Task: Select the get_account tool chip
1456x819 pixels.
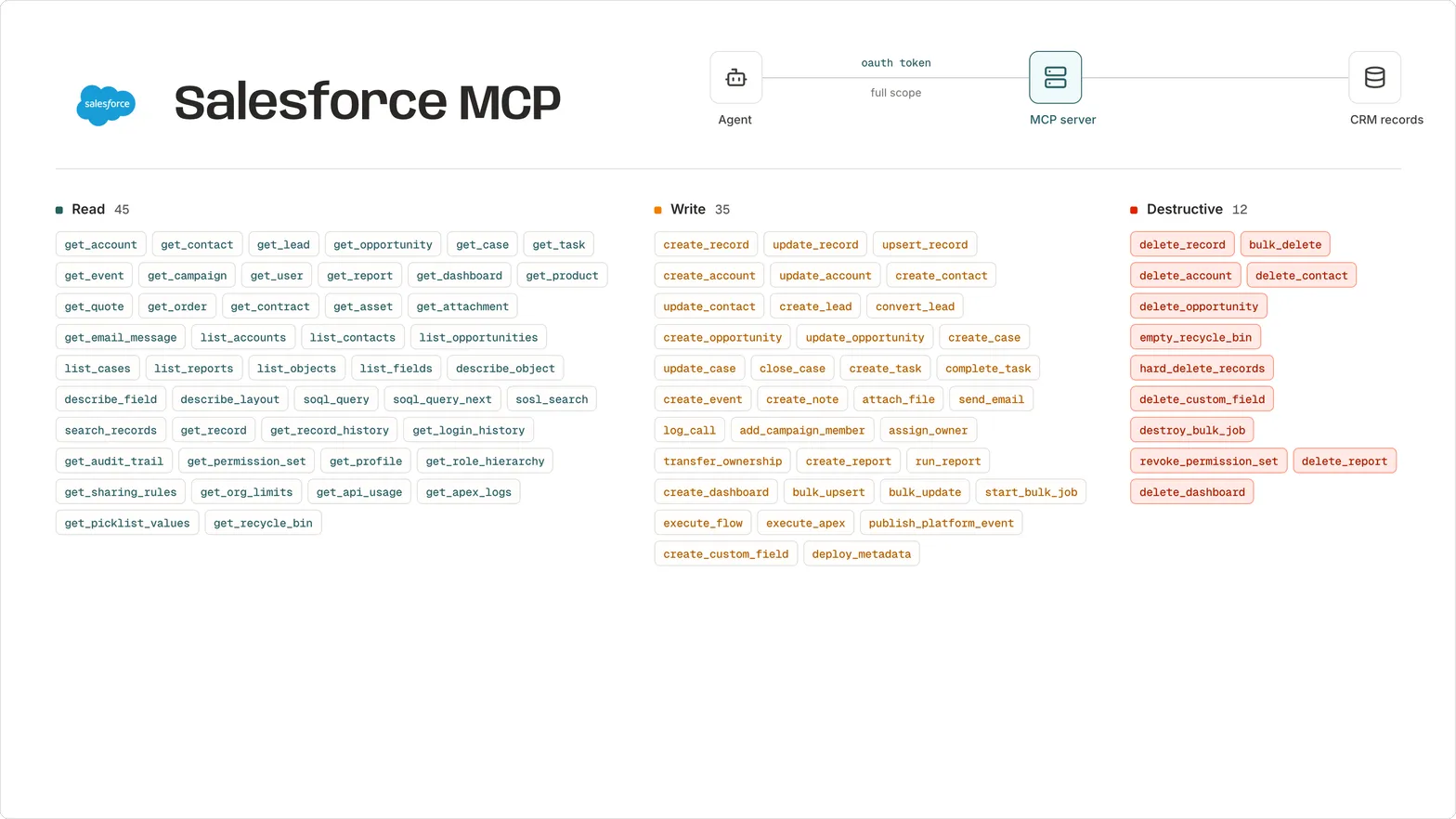Action: (101, 244)
